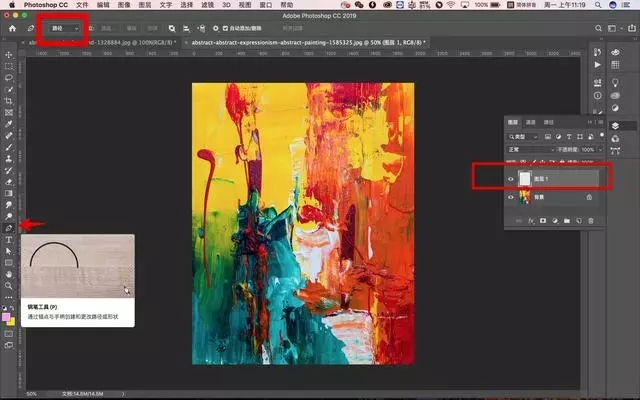Image resolution: width=640 pixels, height=400 pixels.
Task: Click the Home icon in options bar
Action: [11, 29]
